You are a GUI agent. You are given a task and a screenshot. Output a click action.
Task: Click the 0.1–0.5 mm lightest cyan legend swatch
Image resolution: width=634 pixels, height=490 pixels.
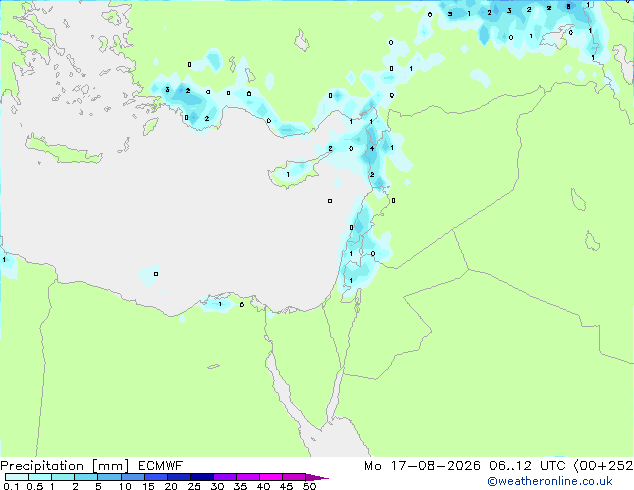pos(17,477)
